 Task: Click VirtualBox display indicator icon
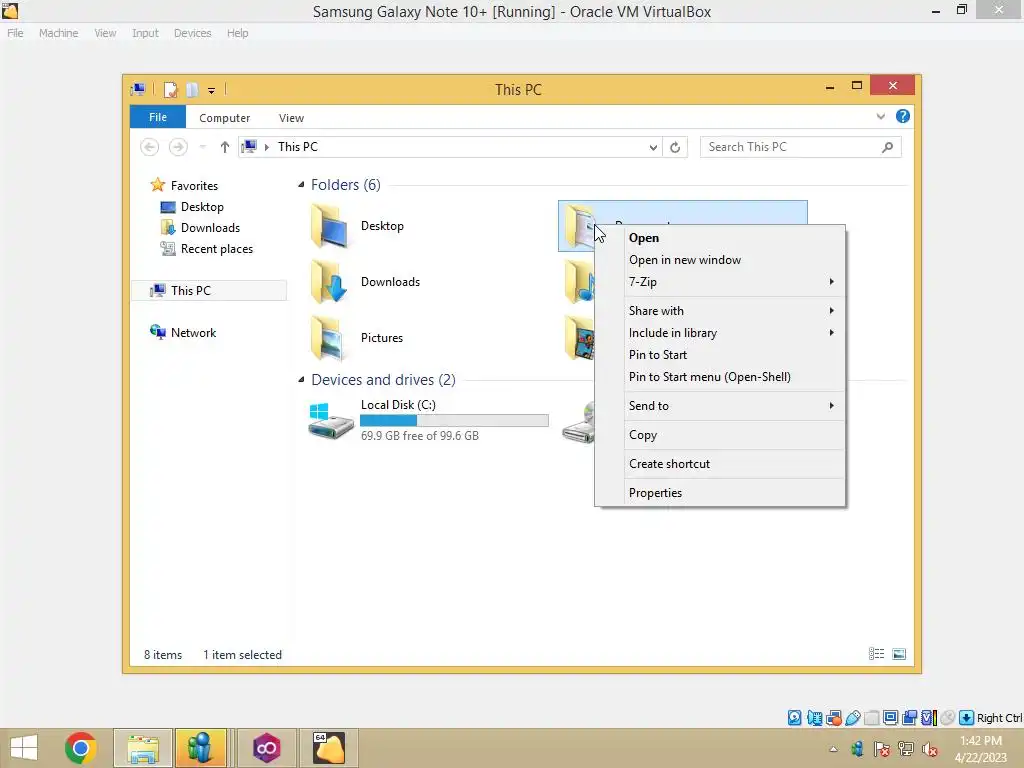[890, 718]
